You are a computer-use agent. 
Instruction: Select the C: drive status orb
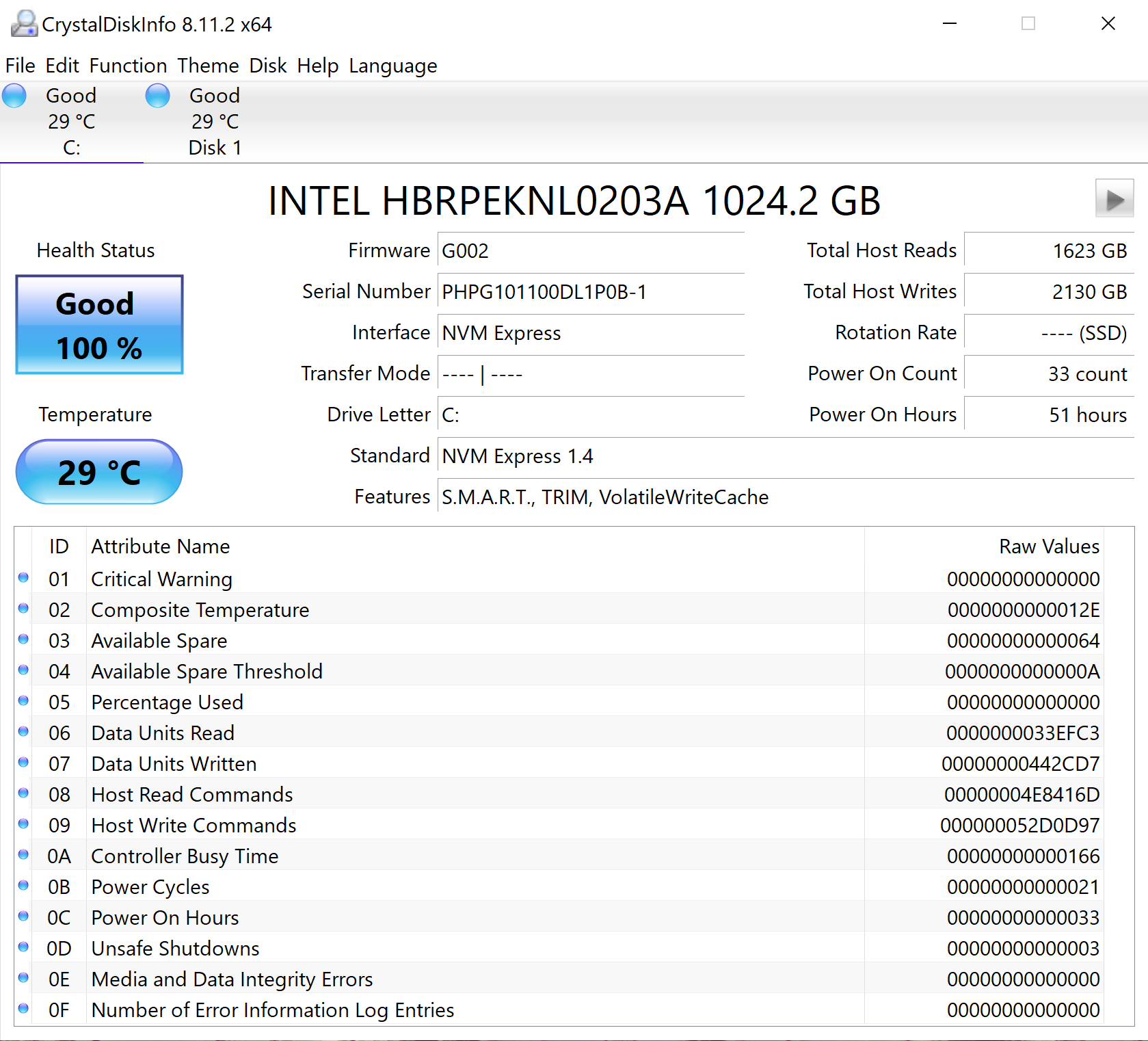tap(14, 96)
